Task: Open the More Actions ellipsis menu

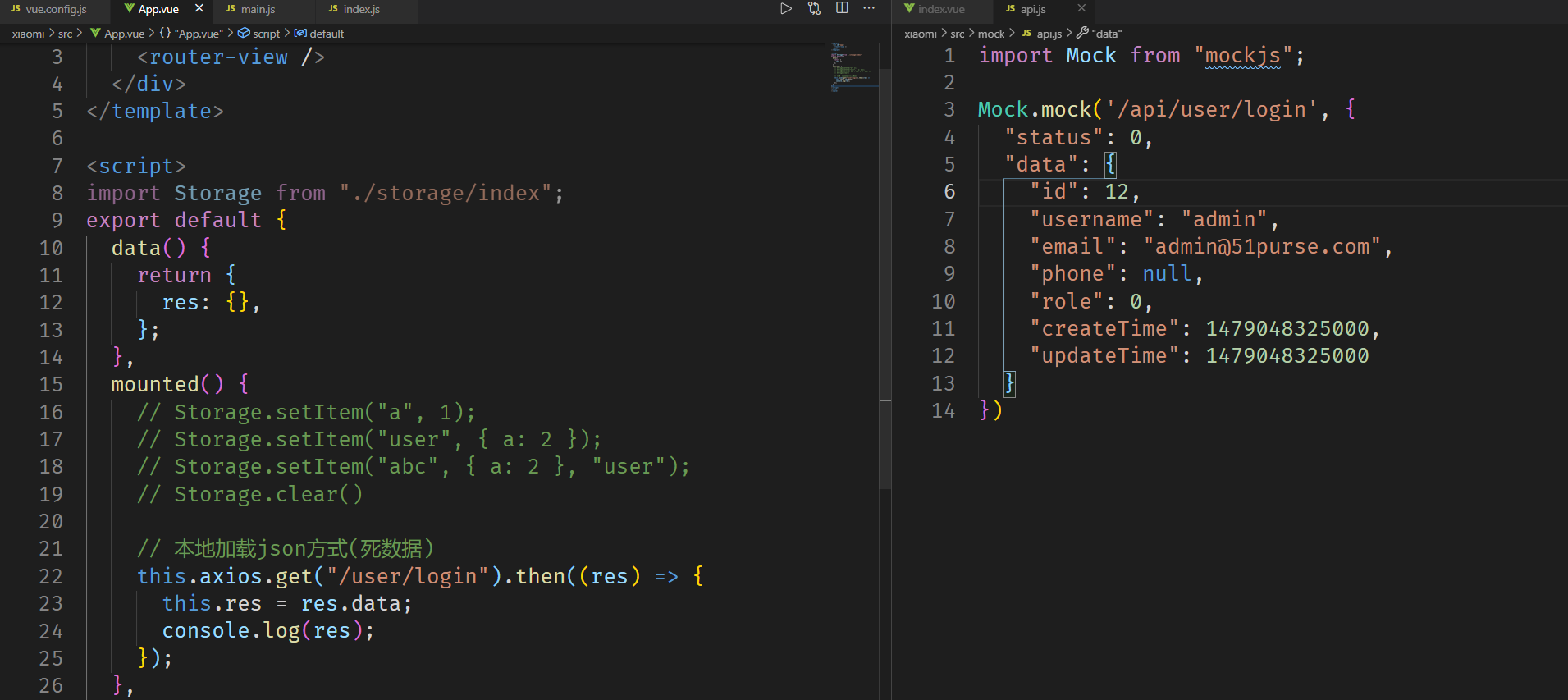Action: tap(869, 8)
